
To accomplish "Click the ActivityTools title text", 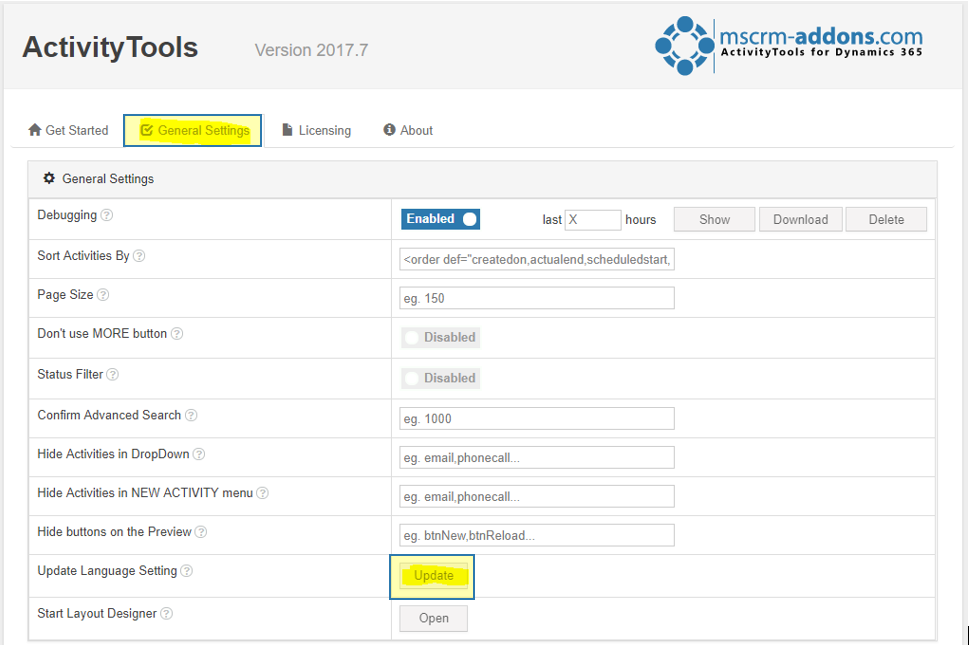I will pyautogui.click(x=110, y=48).
